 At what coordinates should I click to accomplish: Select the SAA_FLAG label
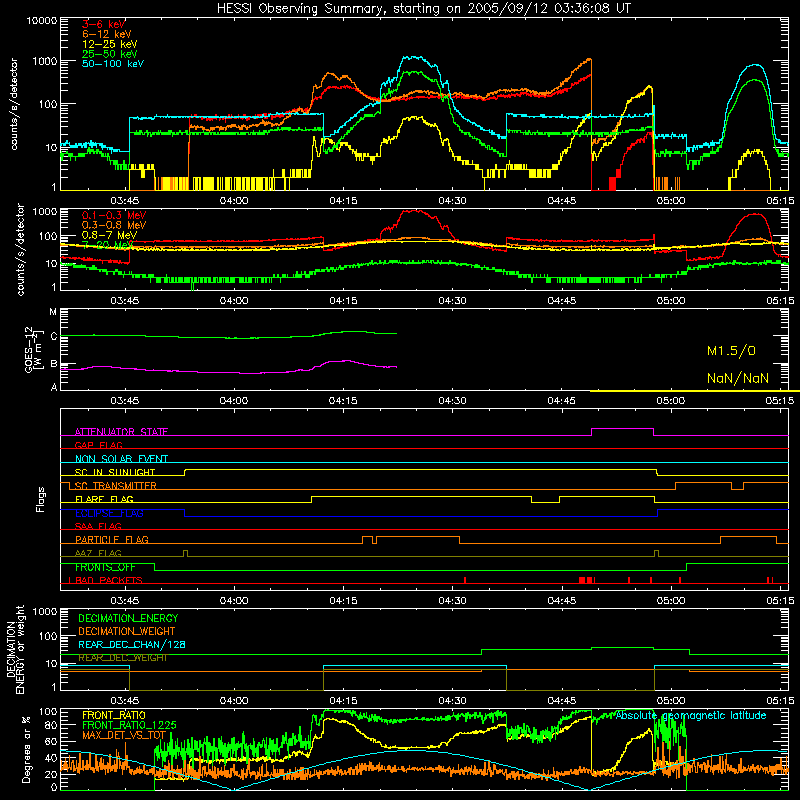coord(98,526)
